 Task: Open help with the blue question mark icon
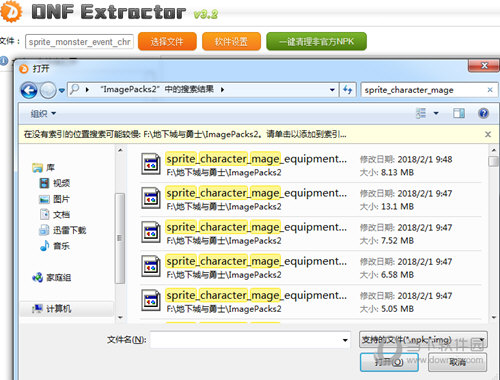pos(483,113)
